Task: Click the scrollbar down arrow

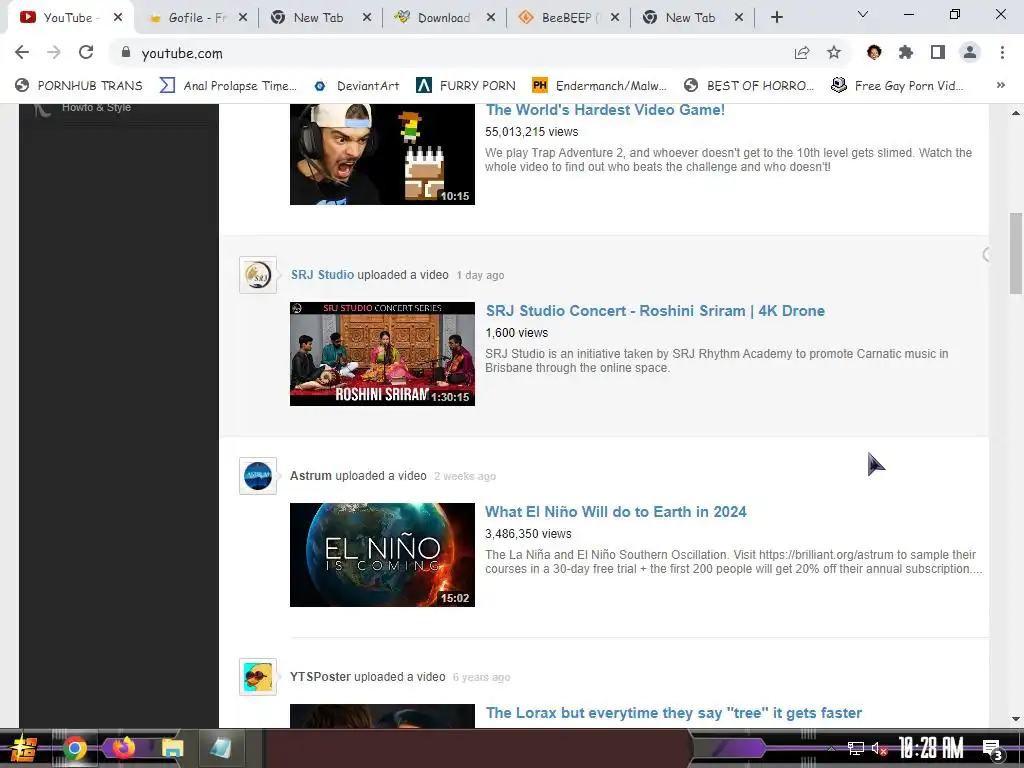Action: (x=1016, y=719)
